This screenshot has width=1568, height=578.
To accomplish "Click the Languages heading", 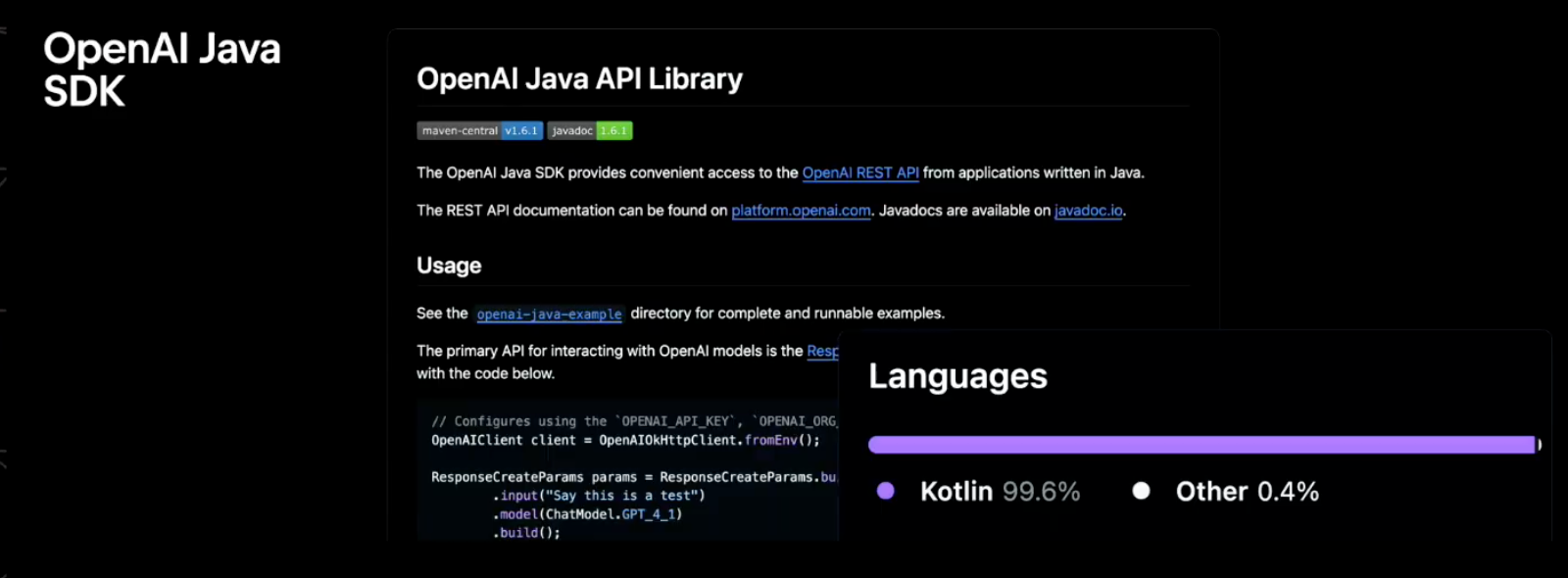I will [x=957, y=376].
